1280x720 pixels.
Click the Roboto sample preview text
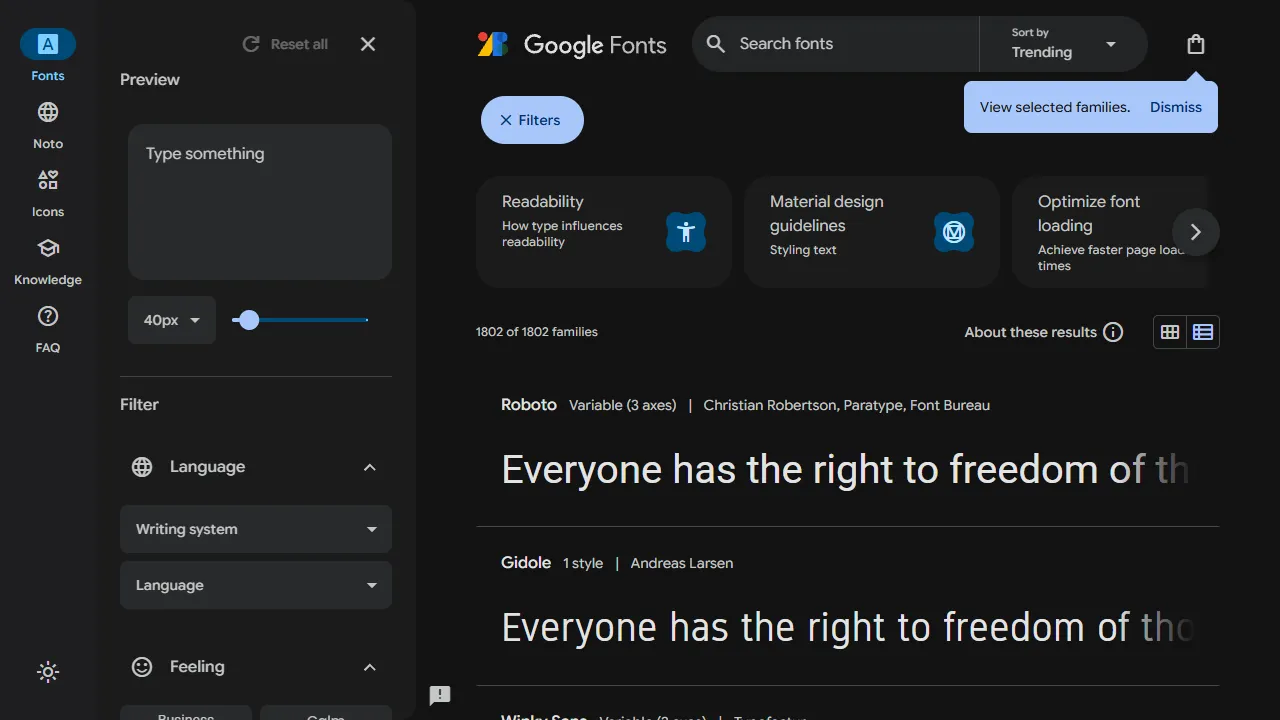(x=846, y=470)
